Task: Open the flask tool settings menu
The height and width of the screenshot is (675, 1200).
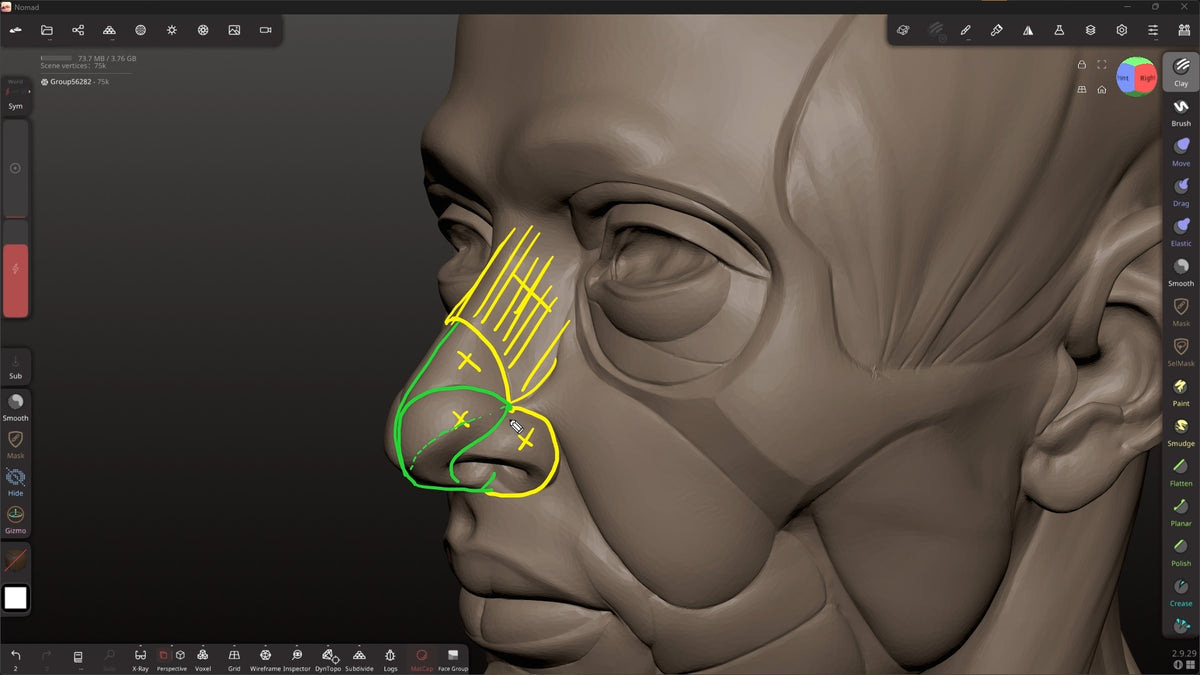Action: 1058,30
